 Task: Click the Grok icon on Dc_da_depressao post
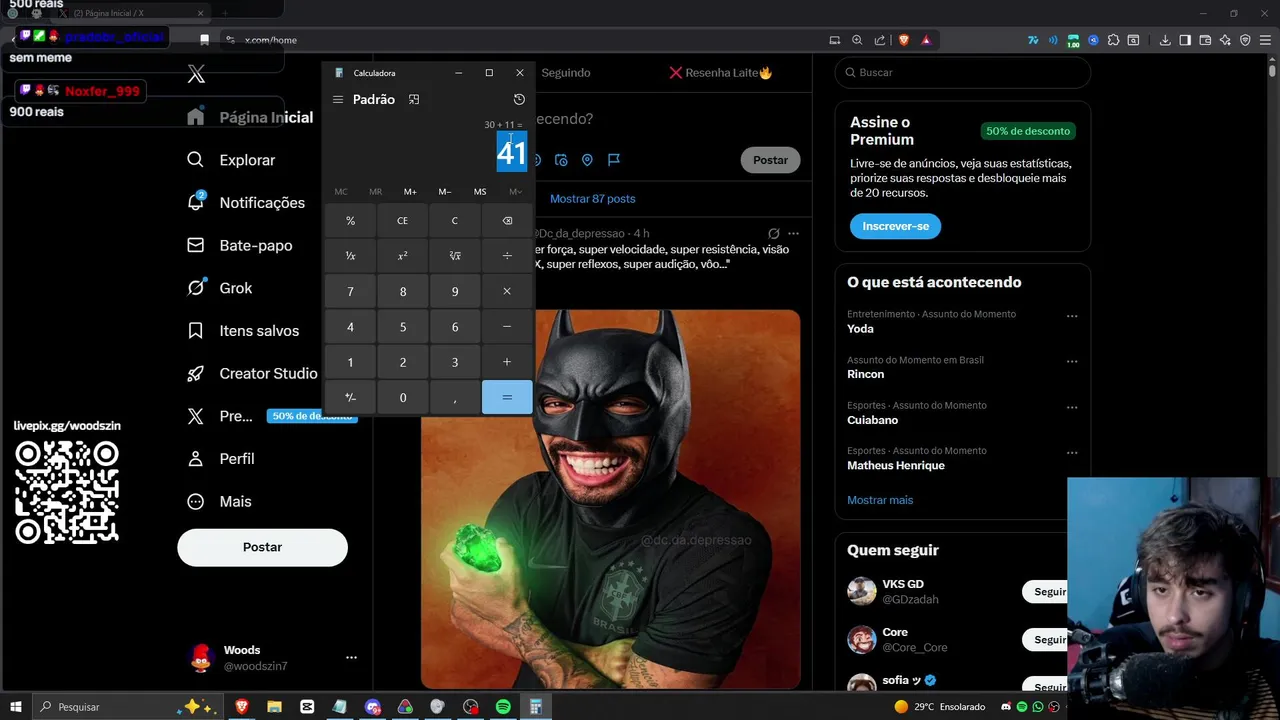click(x=773, y=234)
